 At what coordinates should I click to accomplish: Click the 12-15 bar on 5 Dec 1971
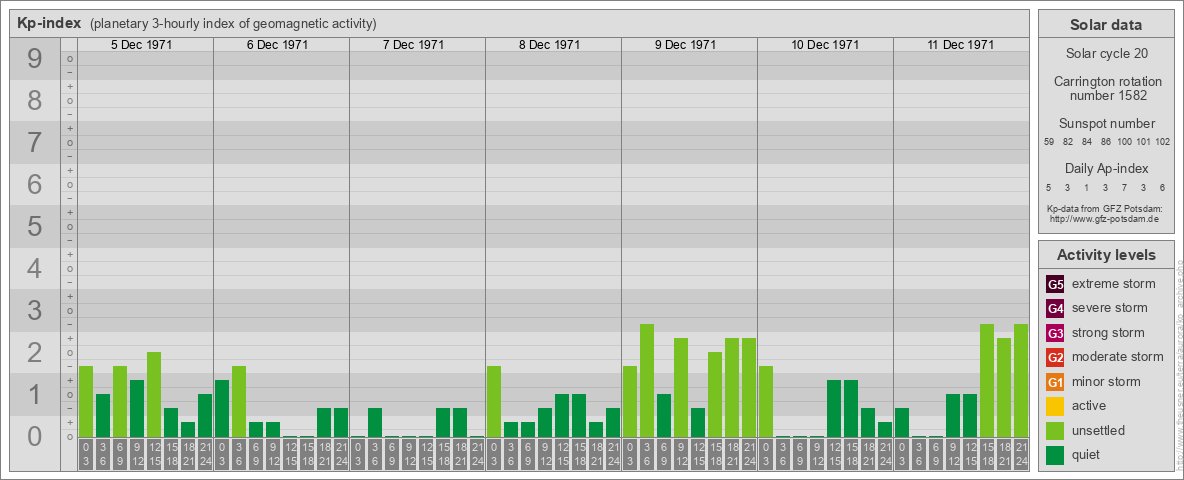point(153,395)
